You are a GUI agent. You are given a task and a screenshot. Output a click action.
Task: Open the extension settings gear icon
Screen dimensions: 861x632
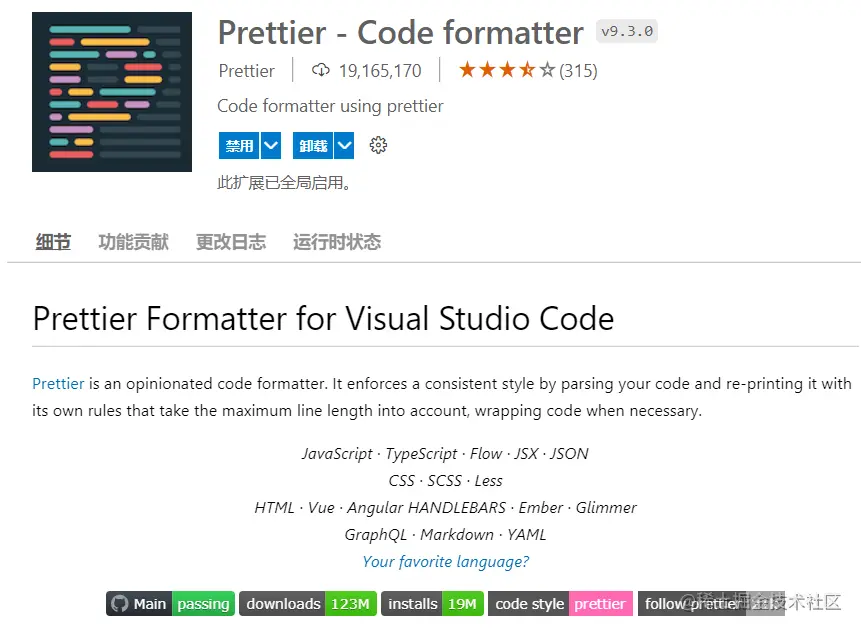[378, 145]
